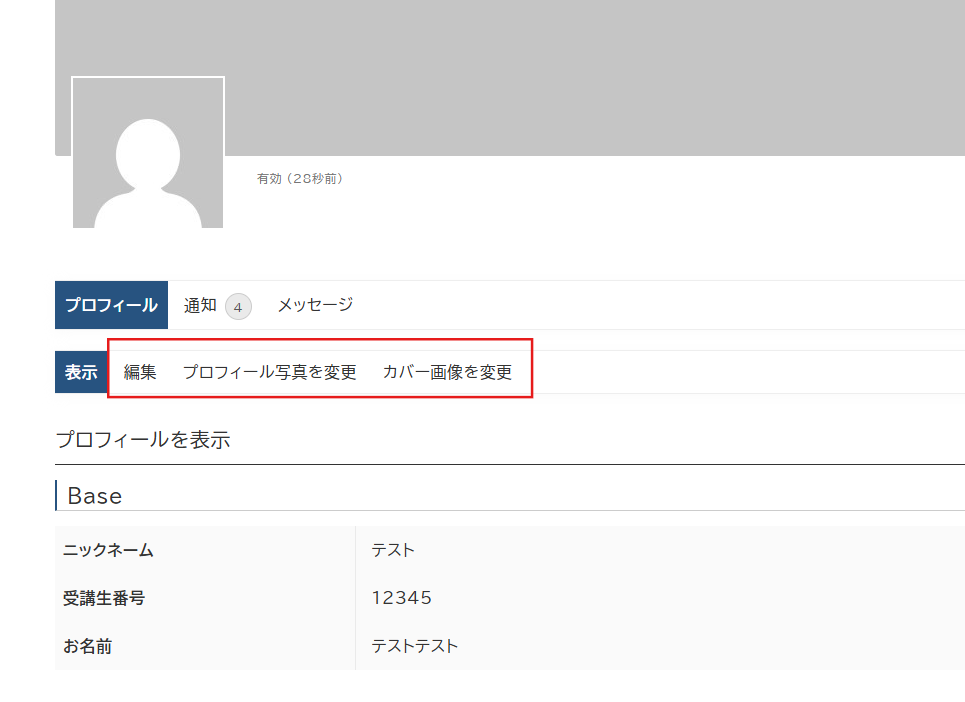This screenshot has height=702, width=965.
Task: Open the プロフィール tab
Action: tap(111, 305)
